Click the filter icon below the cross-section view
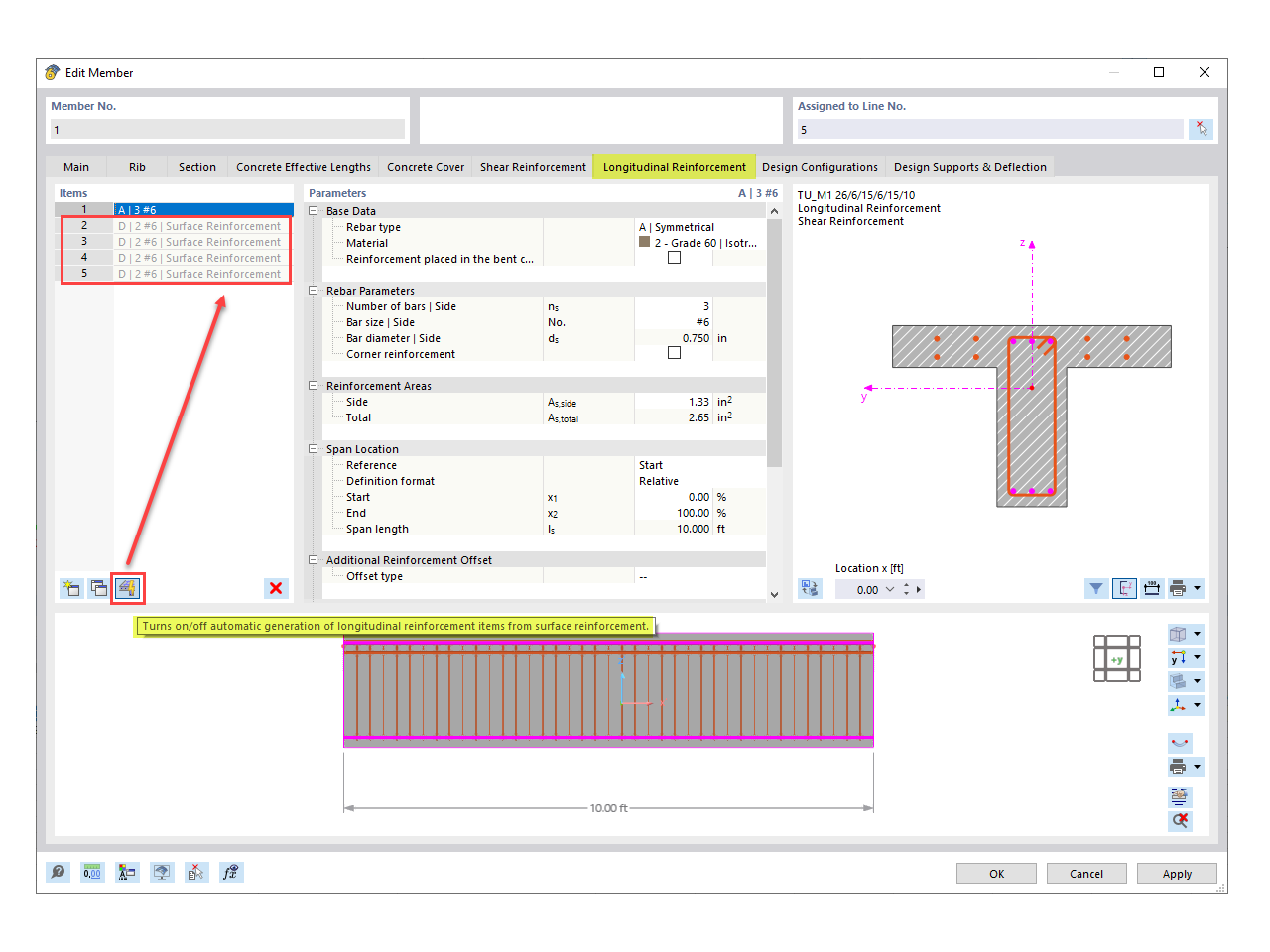Viewport: 1270px width, 952px height. (x=1096, y=588)
